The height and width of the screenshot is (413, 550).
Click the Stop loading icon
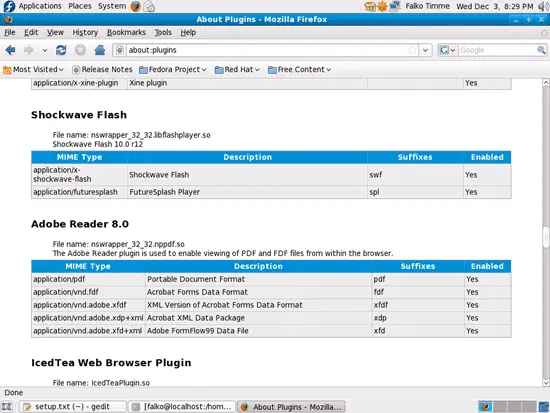[x=80, y=50]
